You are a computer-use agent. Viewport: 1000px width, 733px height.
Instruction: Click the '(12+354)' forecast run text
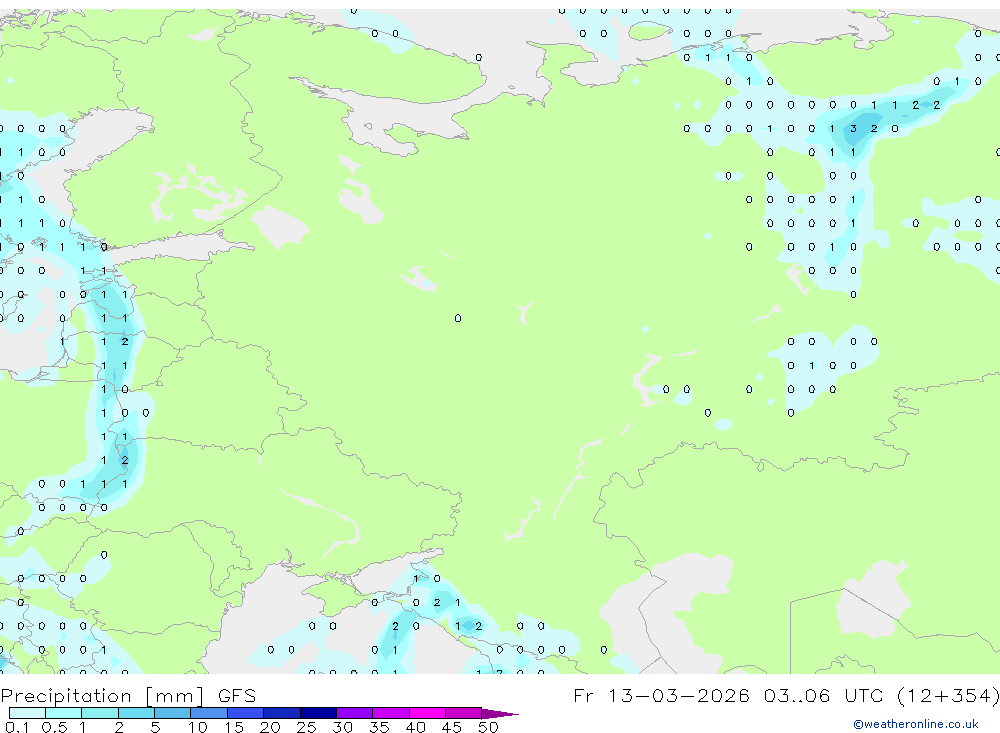[x=948, y=695]
